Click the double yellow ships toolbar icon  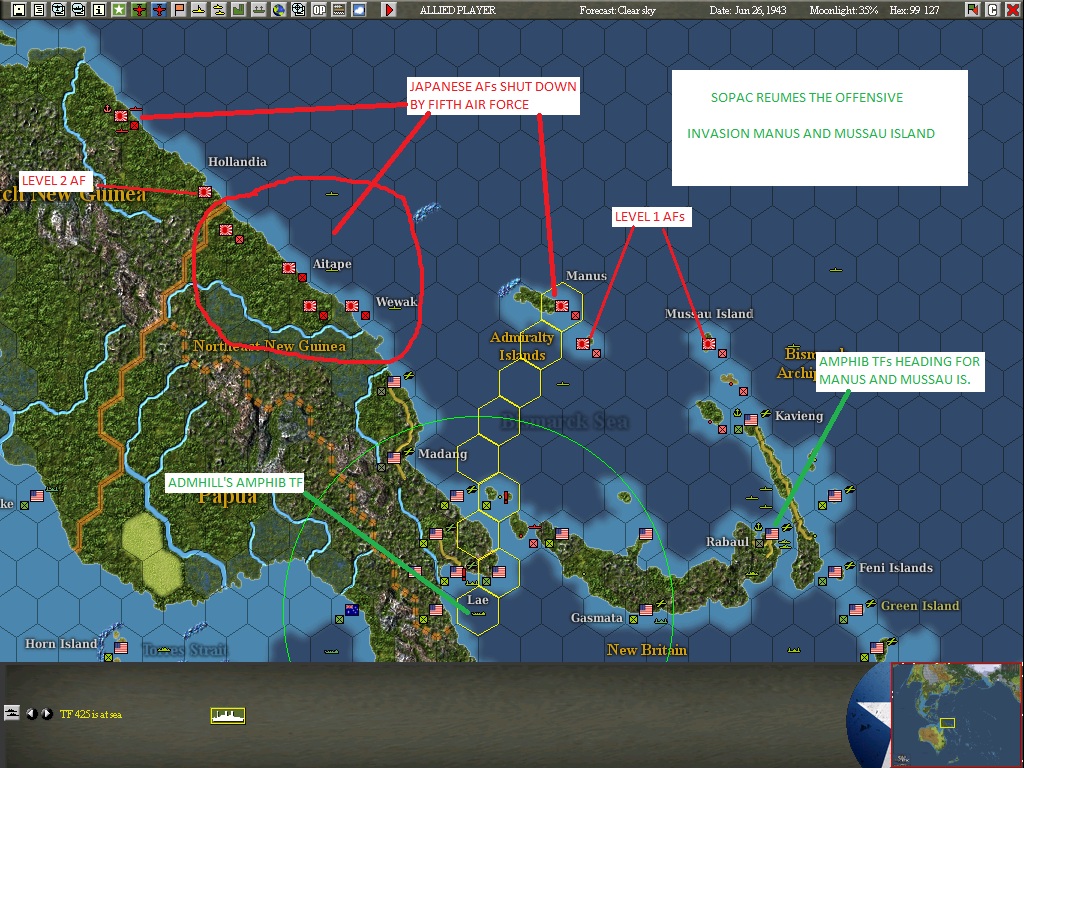(x=219, y=10)
